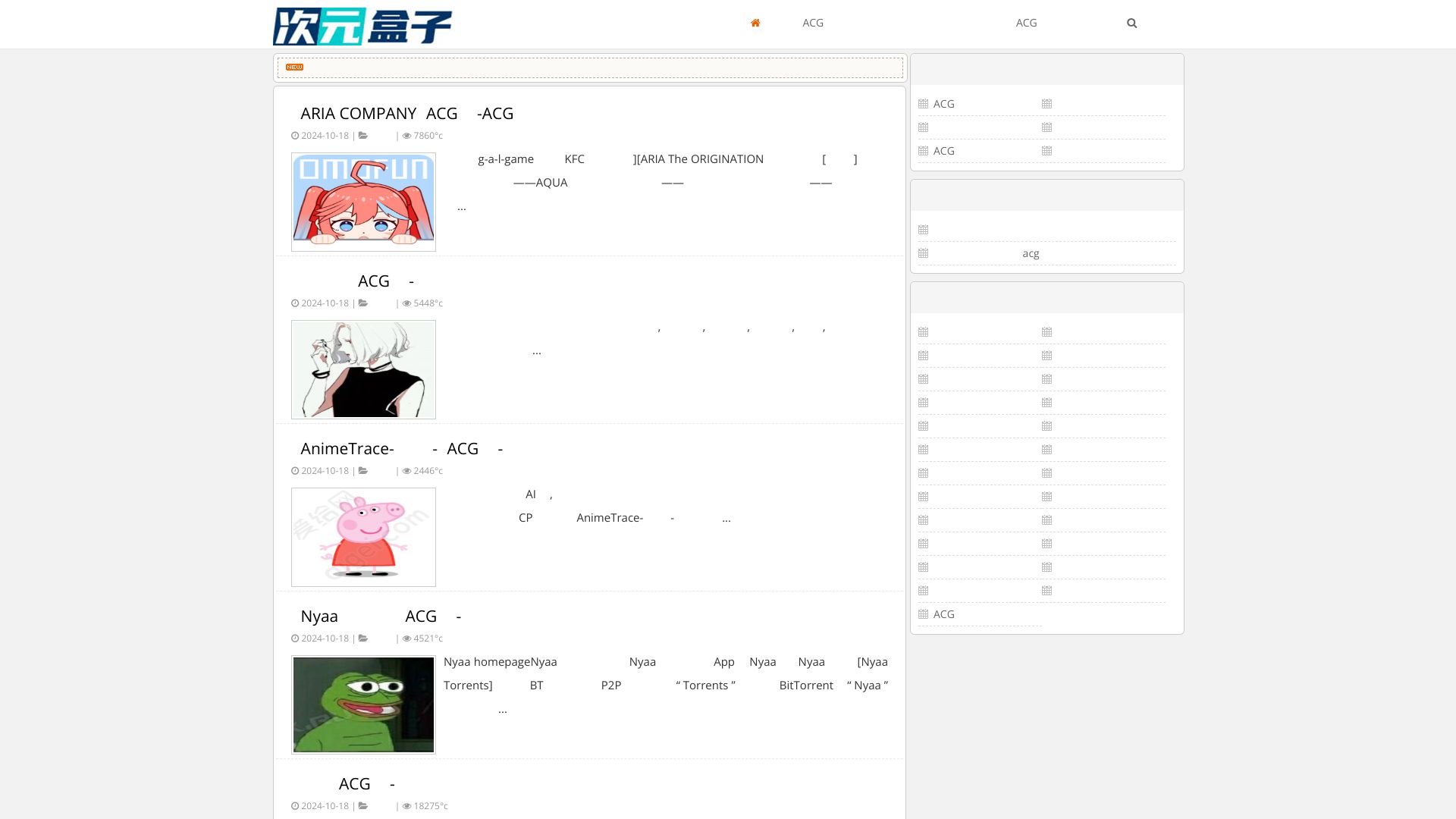
Task: Click the view count 2446°c
Action: click(x=428, y=471)
